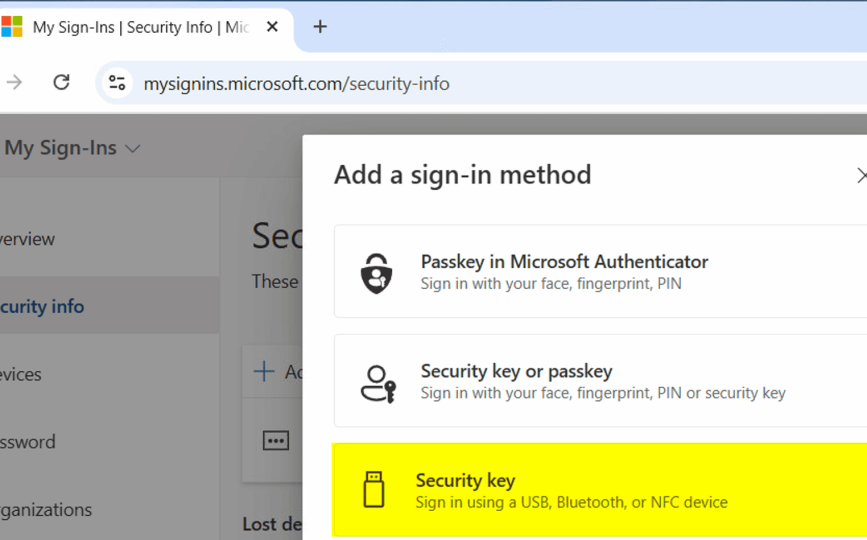Select Security info in the sidebar
The width and height of the screenshot is (867, 540).
pos(42,307)
